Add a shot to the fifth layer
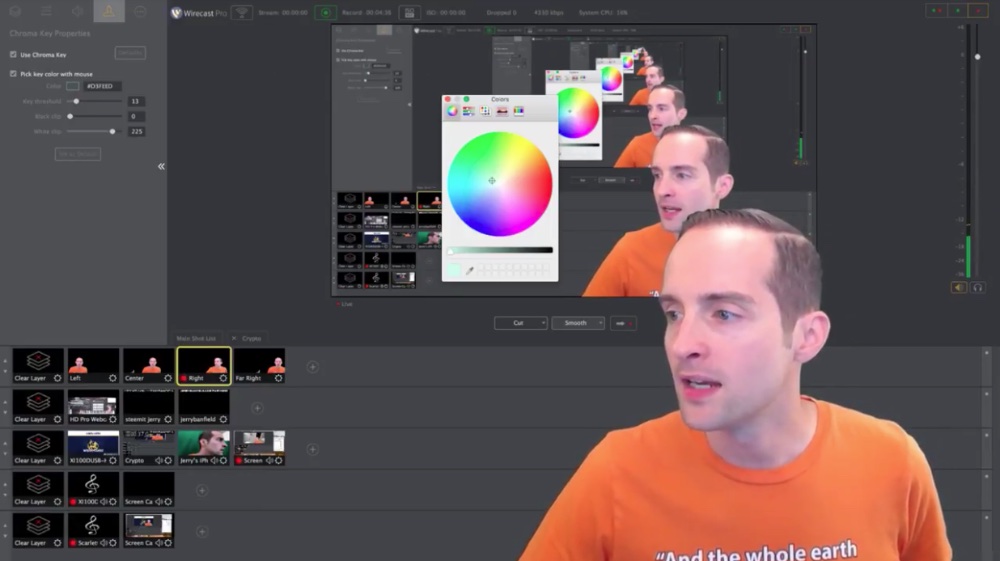 click(x=202, y=532)
